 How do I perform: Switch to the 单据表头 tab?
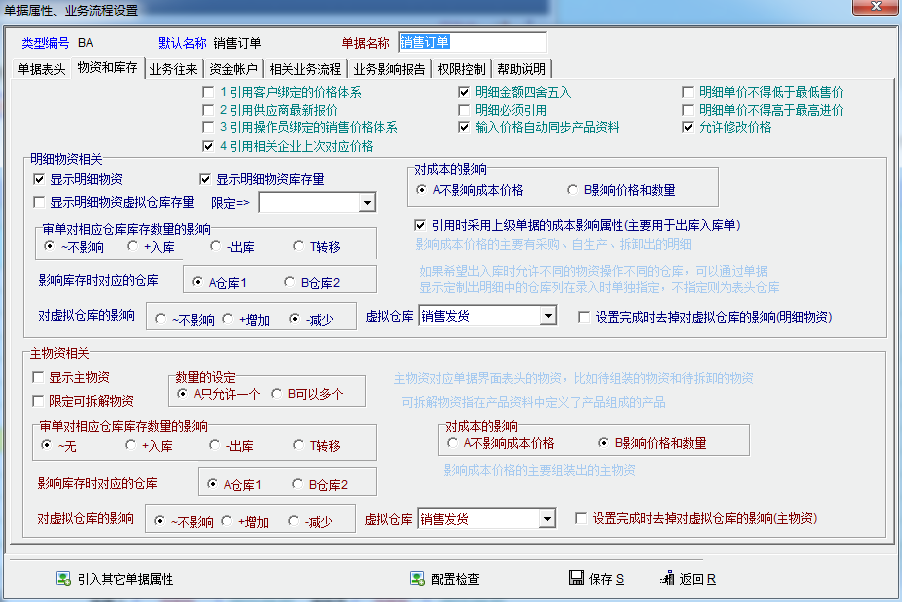click(x=42, y=69)
